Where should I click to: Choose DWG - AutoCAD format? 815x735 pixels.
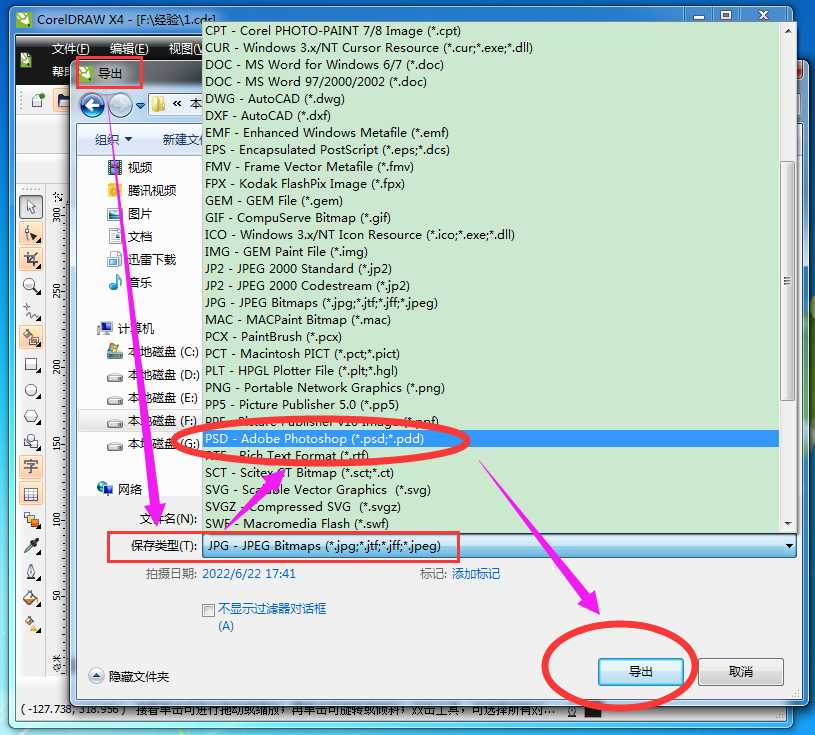click(491, 99)
